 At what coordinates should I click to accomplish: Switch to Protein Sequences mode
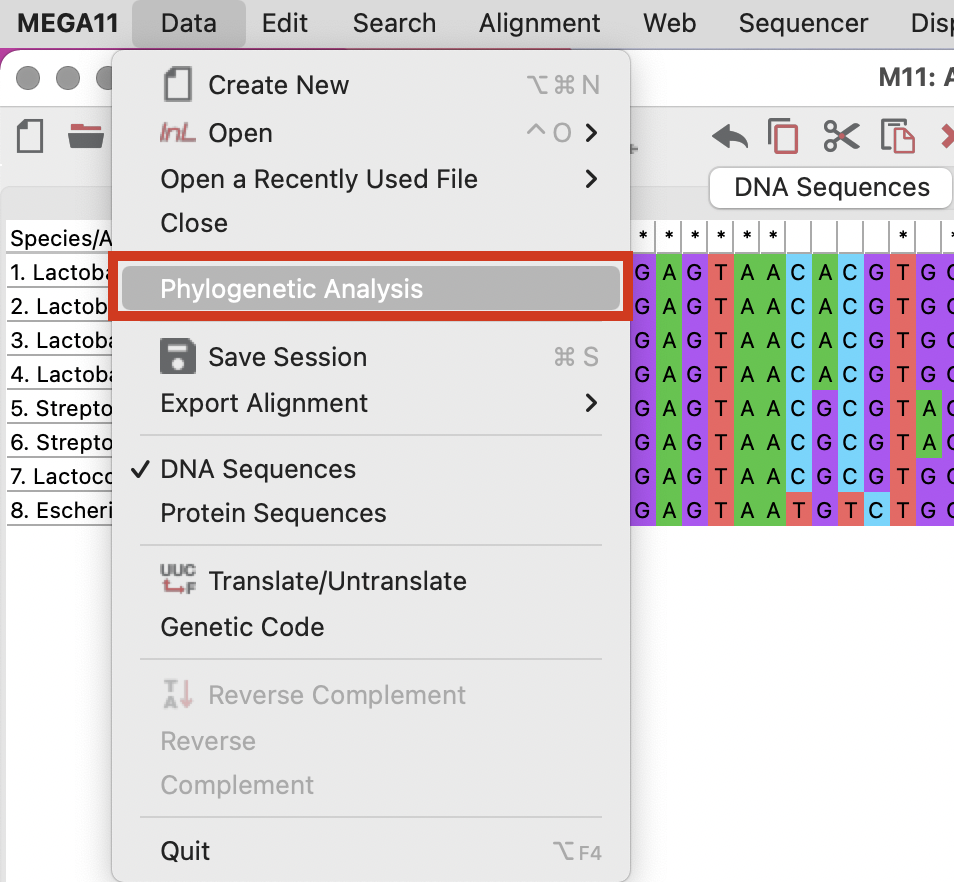(x=273, y=513)
